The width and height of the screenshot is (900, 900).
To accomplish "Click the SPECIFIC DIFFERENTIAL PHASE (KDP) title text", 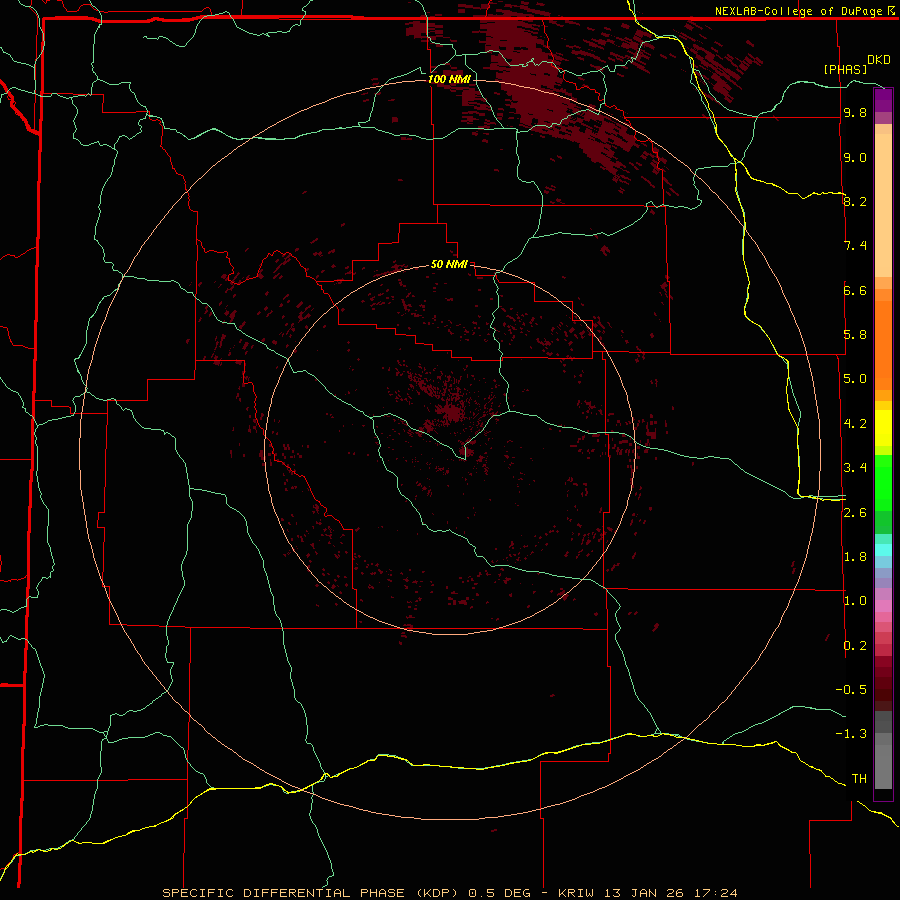I will [x=310, y=893].
